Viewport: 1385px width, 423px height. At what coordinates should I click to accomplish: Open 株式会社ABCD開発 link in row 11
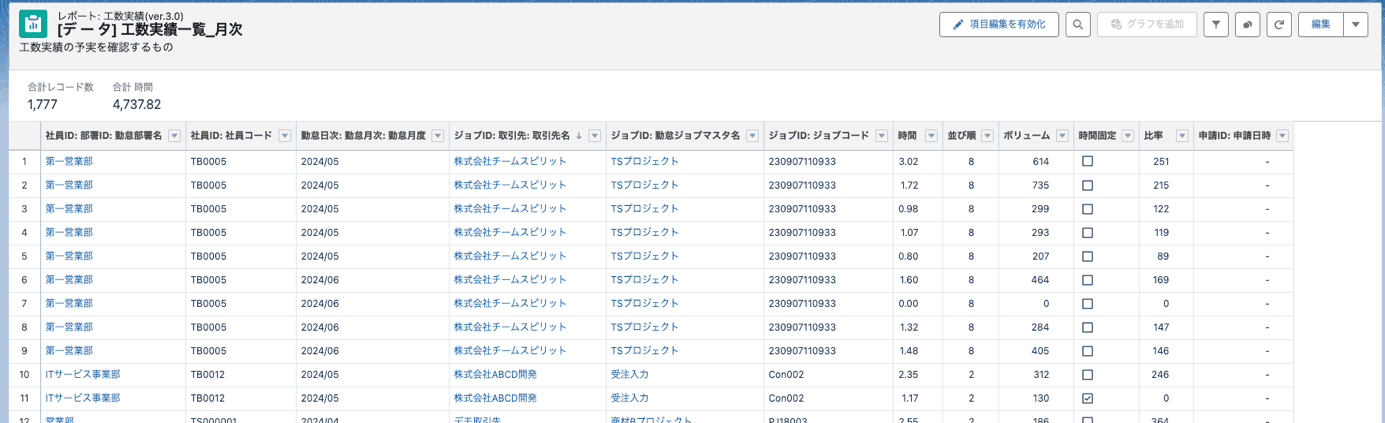point(495,398)
